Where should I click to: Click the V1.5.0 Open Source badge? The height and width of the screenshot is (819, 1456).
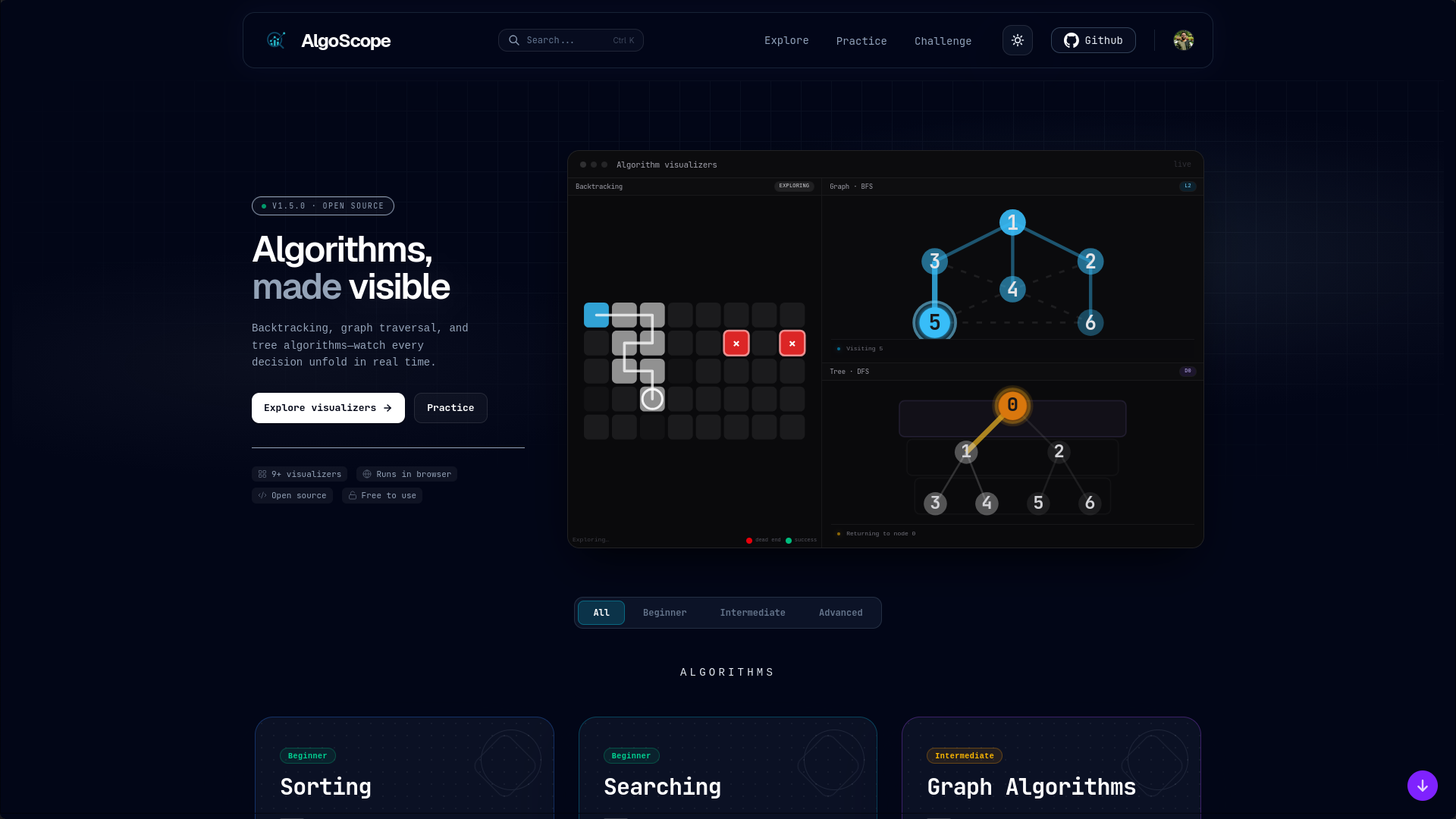tap(323, 206)
